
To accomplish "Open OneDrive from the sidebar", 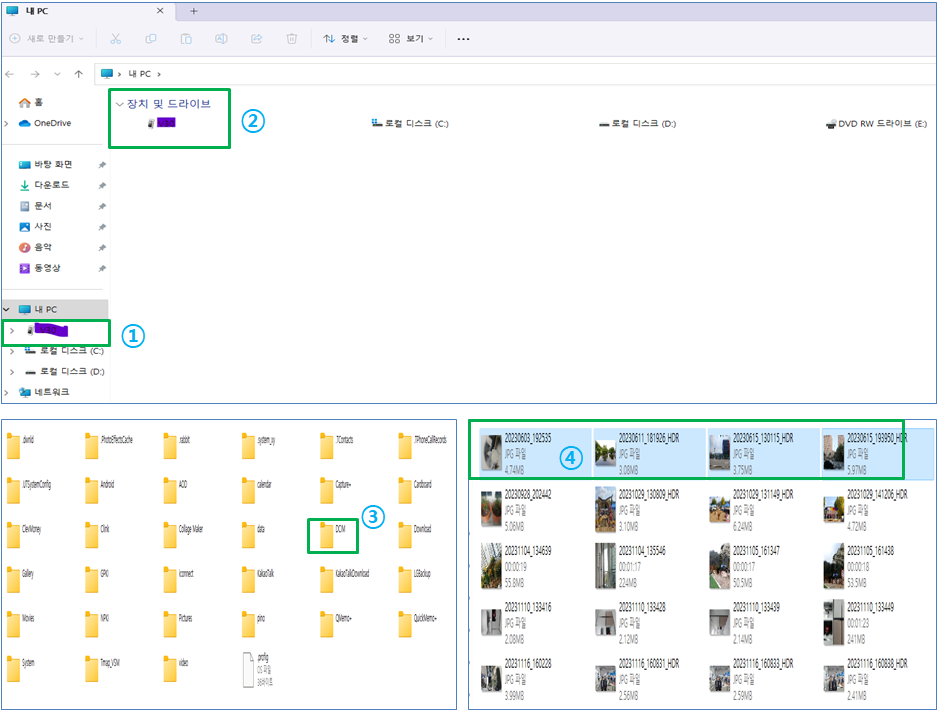I will [48, 123].
